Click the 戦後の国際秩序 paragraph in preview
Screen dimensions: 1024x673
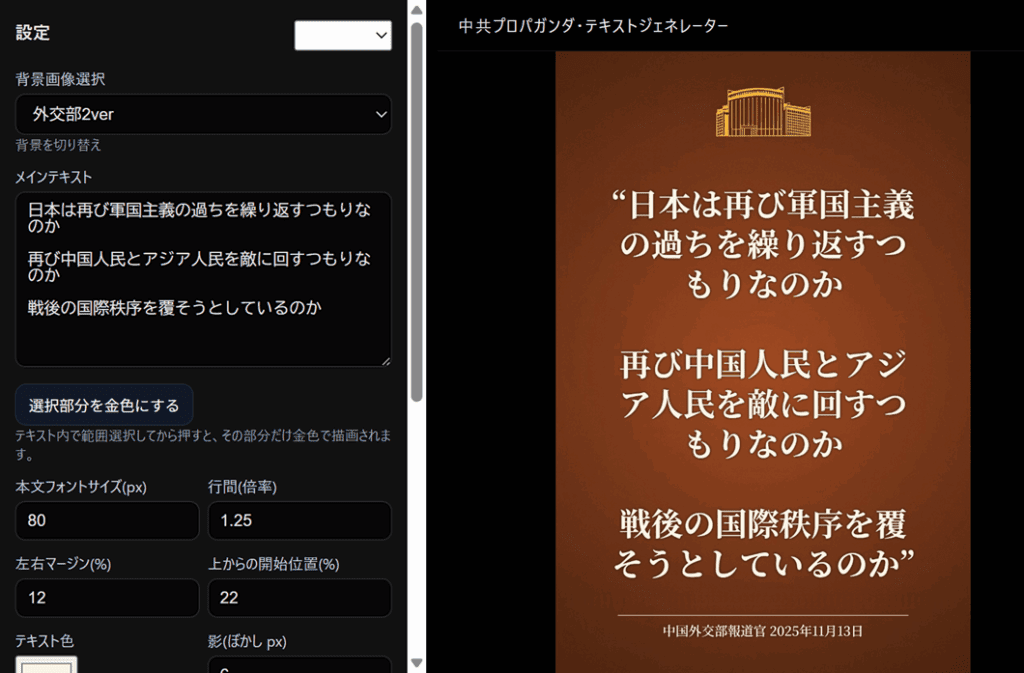[763, 543]
